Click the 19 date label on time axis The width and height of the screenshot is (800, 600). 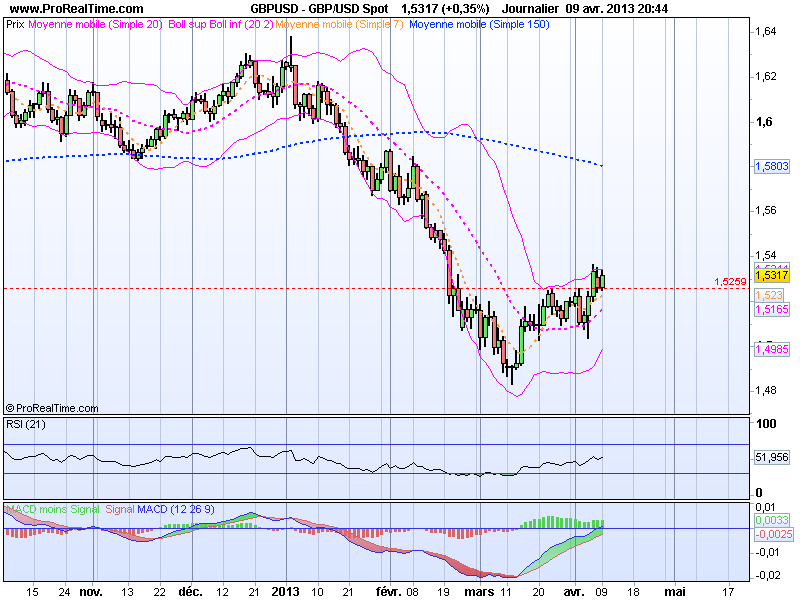tap(444, 592)
